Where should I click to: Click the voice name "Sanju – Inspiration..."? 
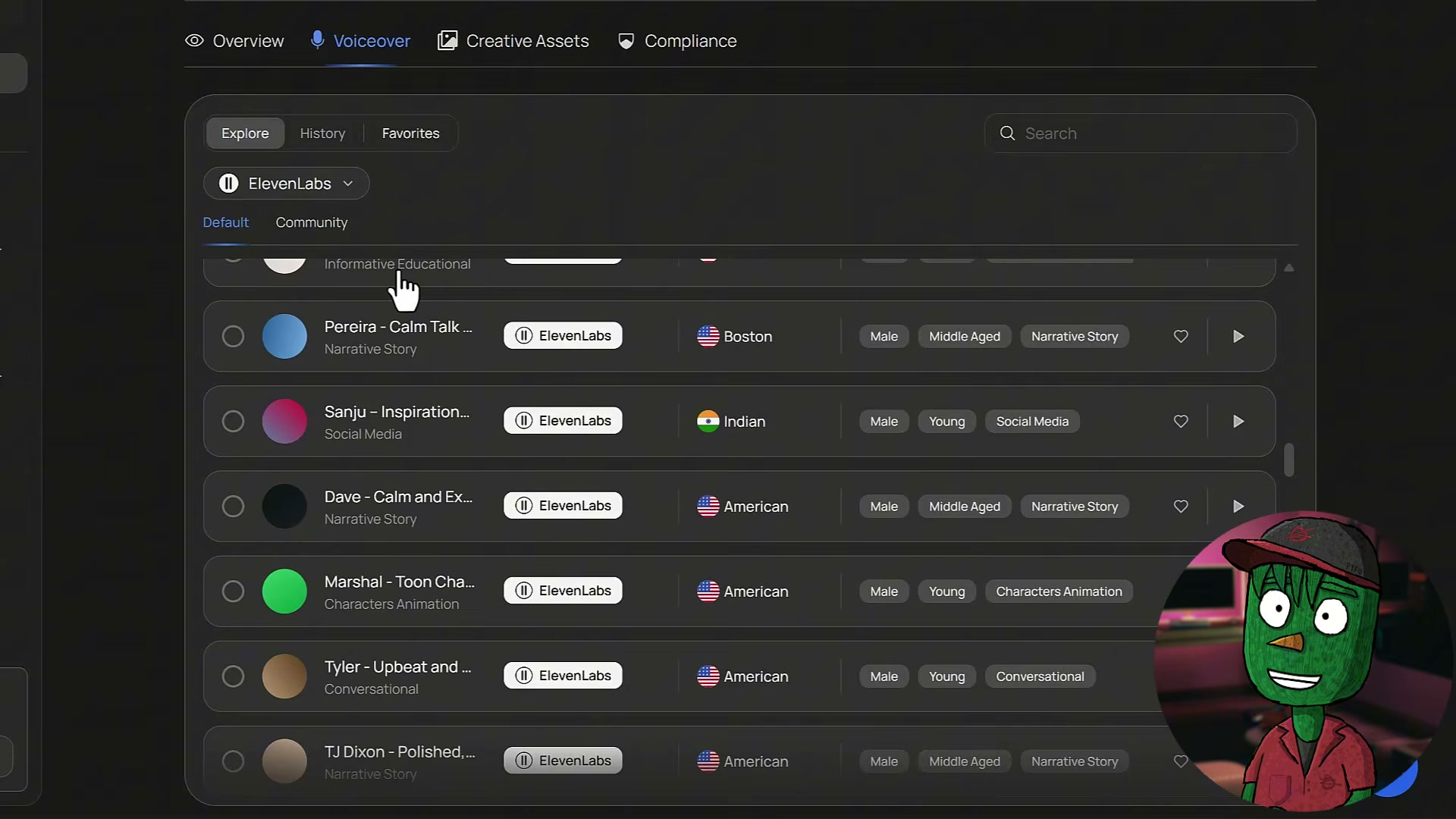point(397,412)
